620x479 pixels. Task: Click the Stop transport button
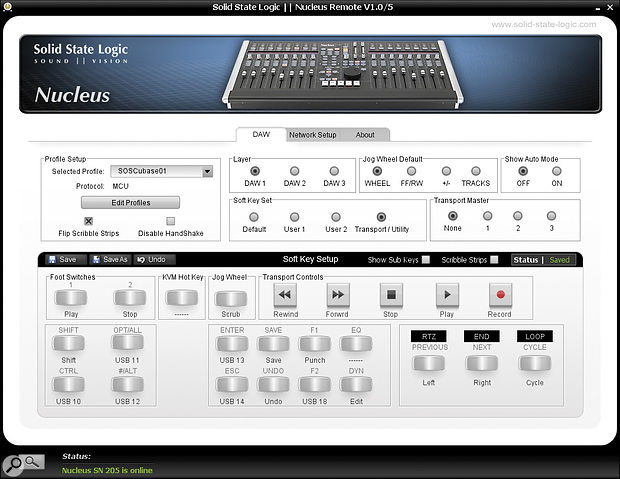pos(391,295)
